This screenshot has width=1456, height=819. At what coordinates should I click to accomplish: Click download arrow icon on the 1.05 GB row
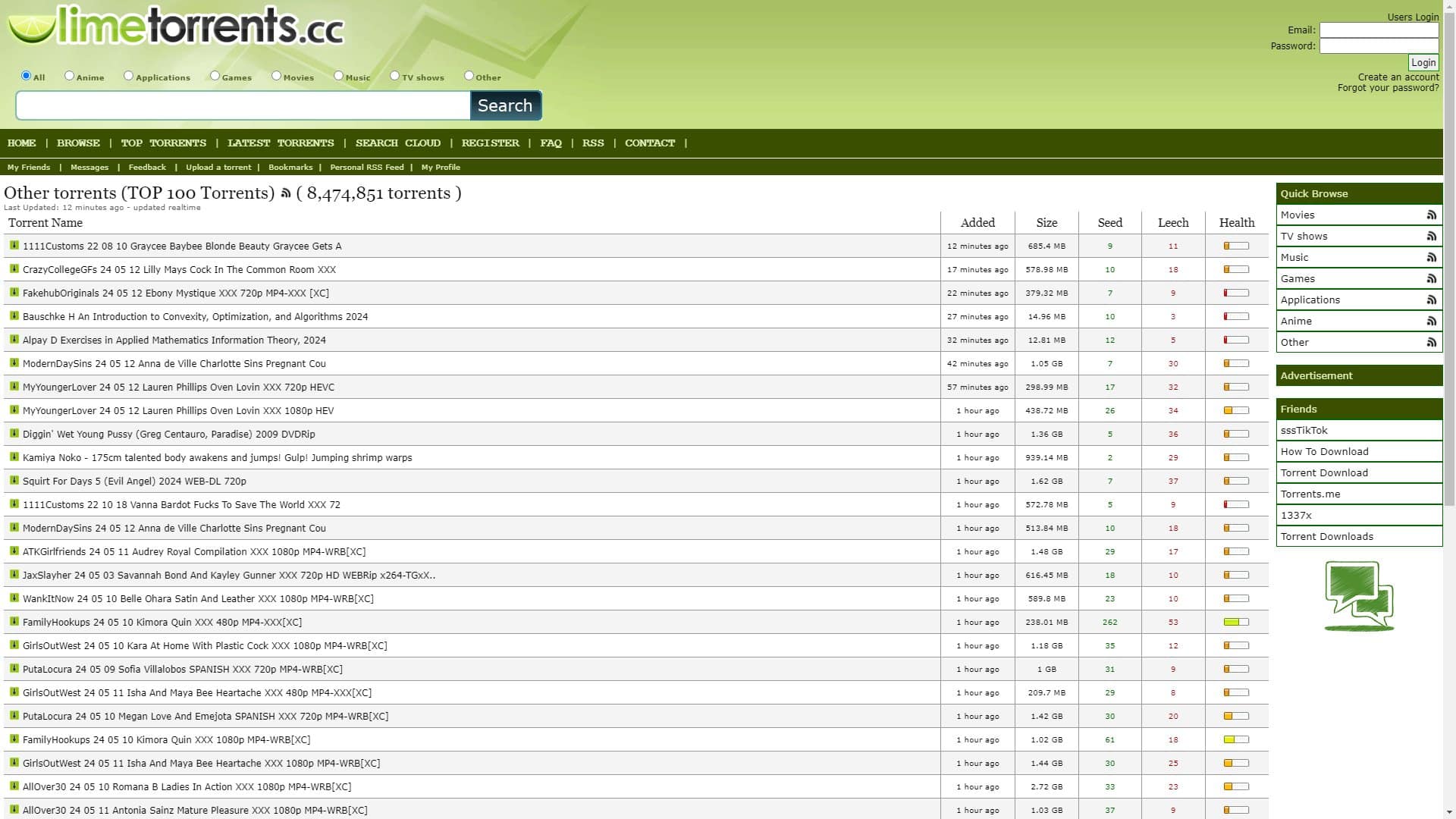[14, 362]
